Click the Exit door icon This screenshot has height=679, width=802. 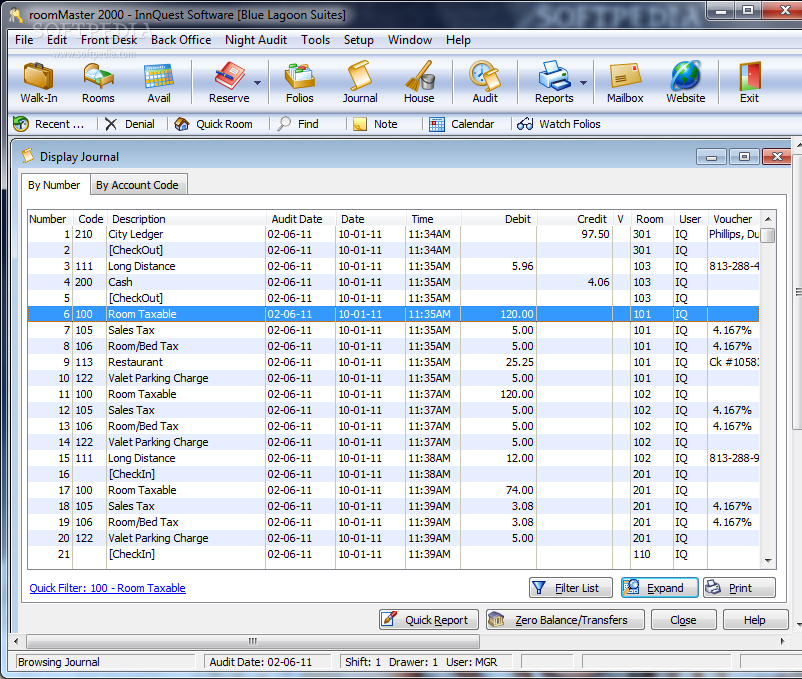pos(749,83)
